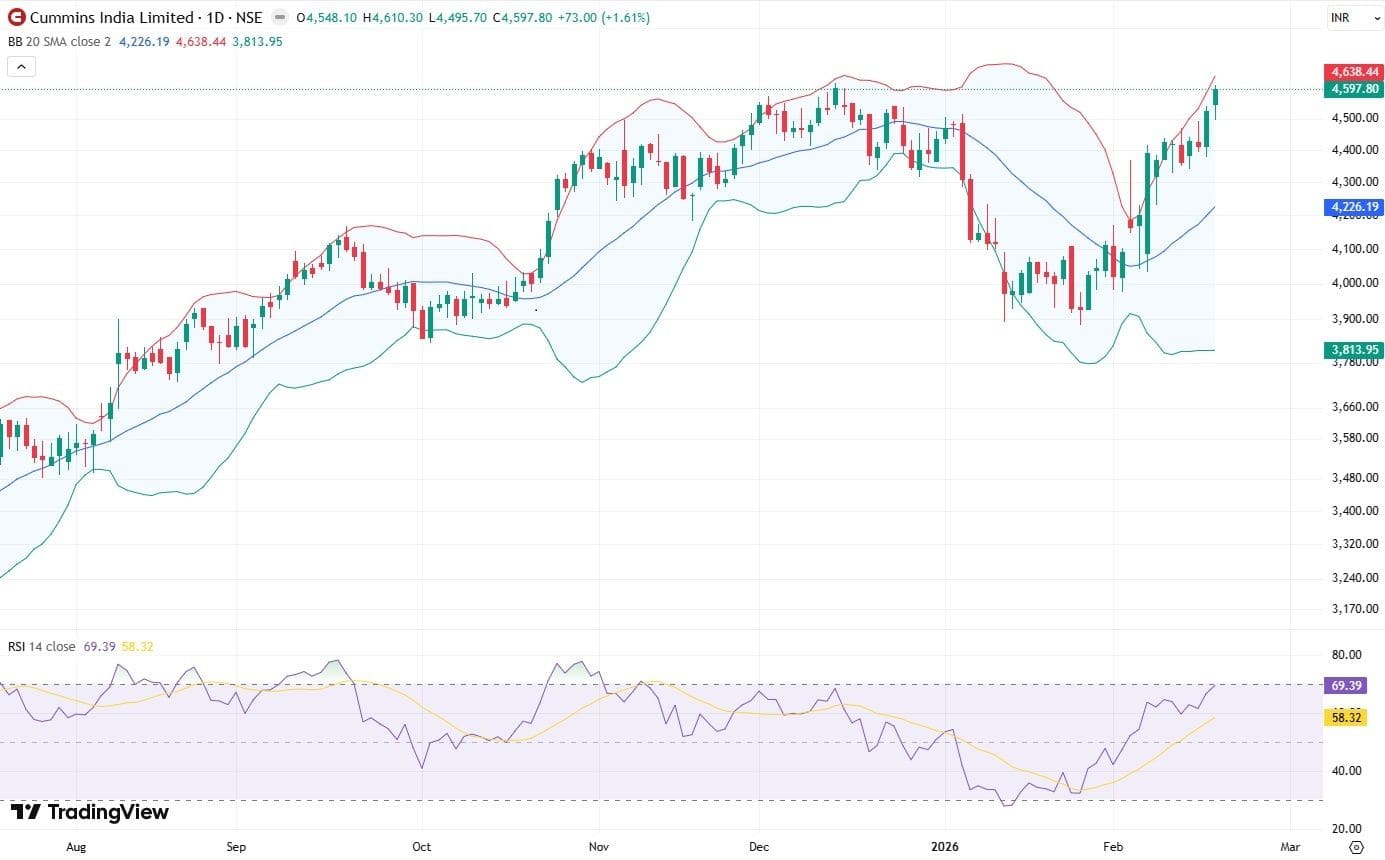This screenshot has width=1385, height=860.
Task: Click the 4,100.00 price axis tick
Action: pos(1355,249)
